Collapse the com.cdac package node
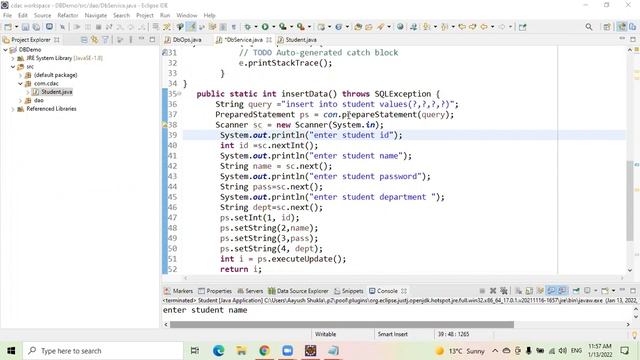Viewport: 640px width, 360px height. coord(20,84)
